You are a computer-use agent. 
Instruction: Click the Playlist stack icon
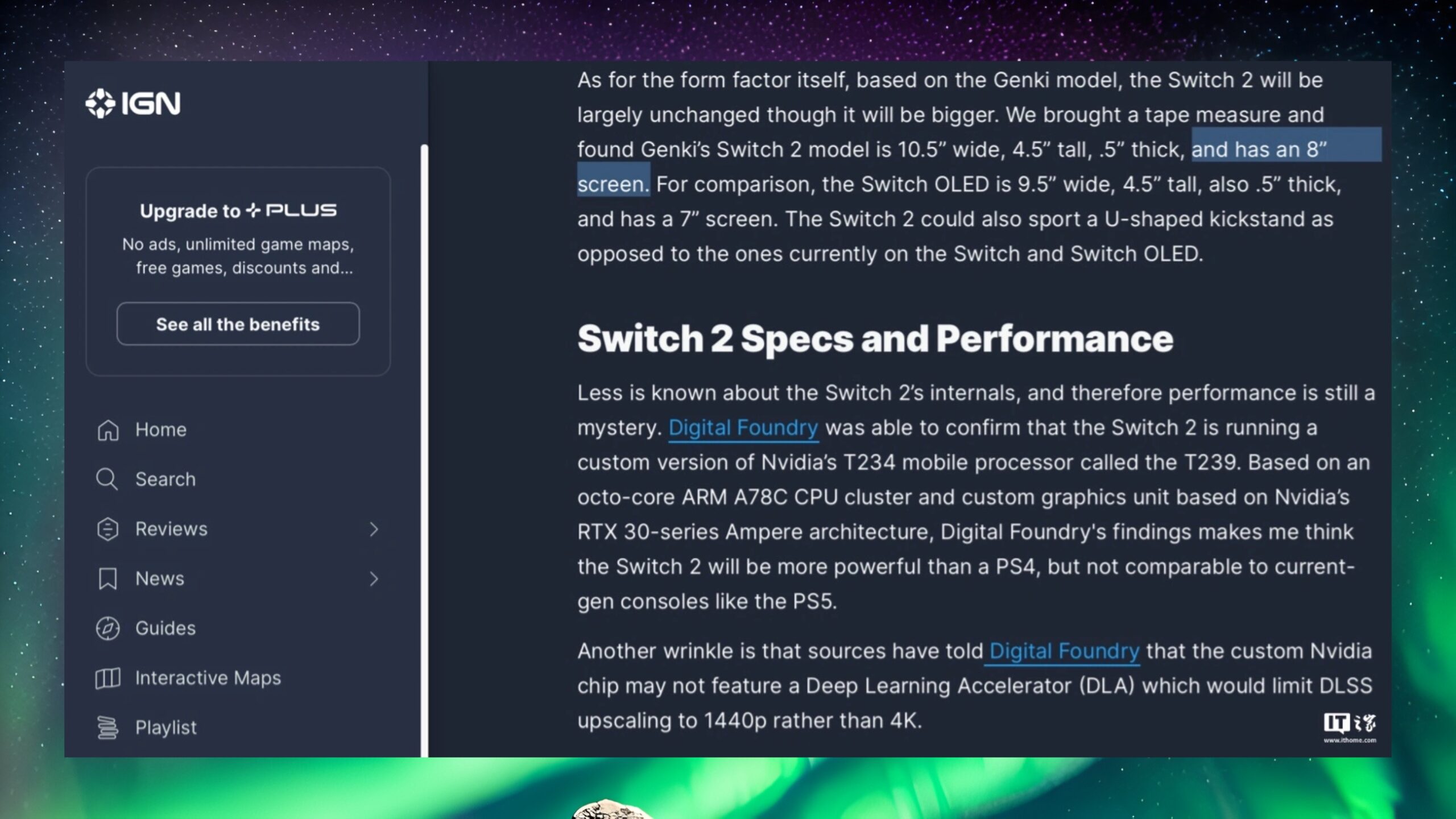tap(107, 727)
